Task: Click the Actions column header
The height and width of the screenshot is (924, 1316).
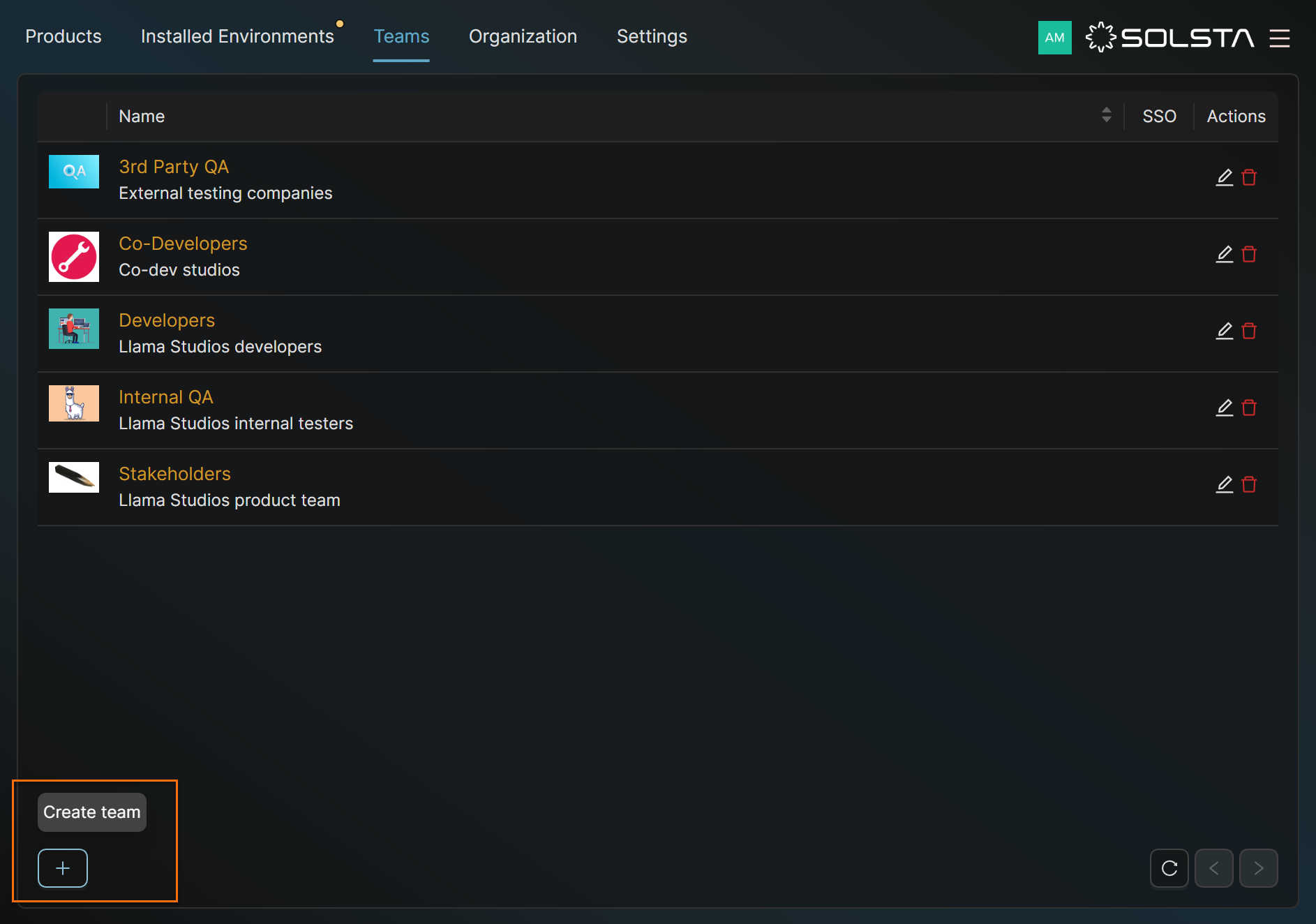Action: pyautogui.click(x=1236, y=117)
